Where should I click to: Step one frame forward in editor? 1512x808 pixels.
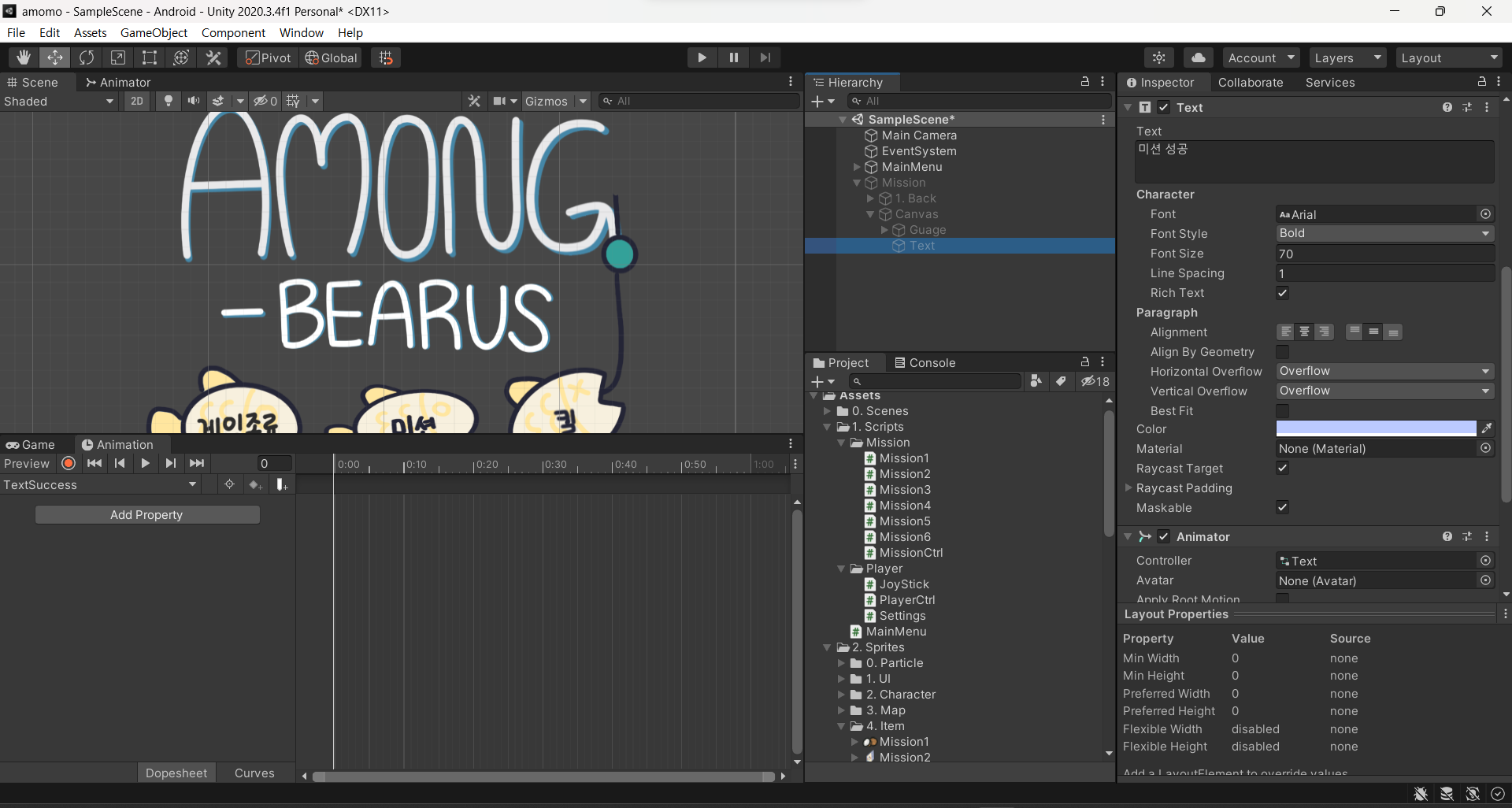765,57
